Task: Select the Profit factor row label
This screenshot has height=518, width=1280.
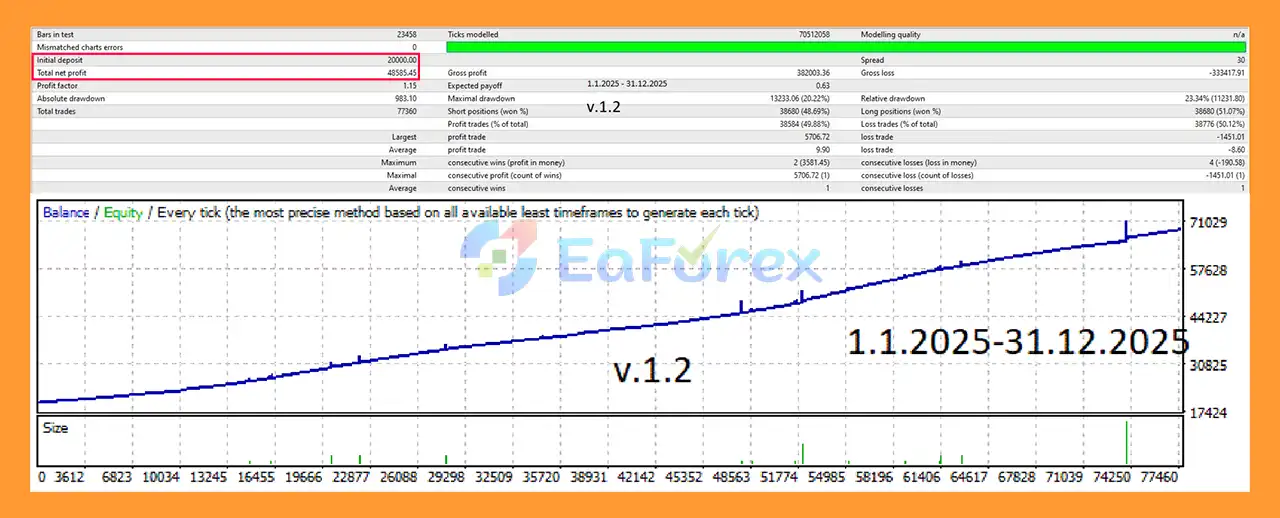Action: coord(57,86)
